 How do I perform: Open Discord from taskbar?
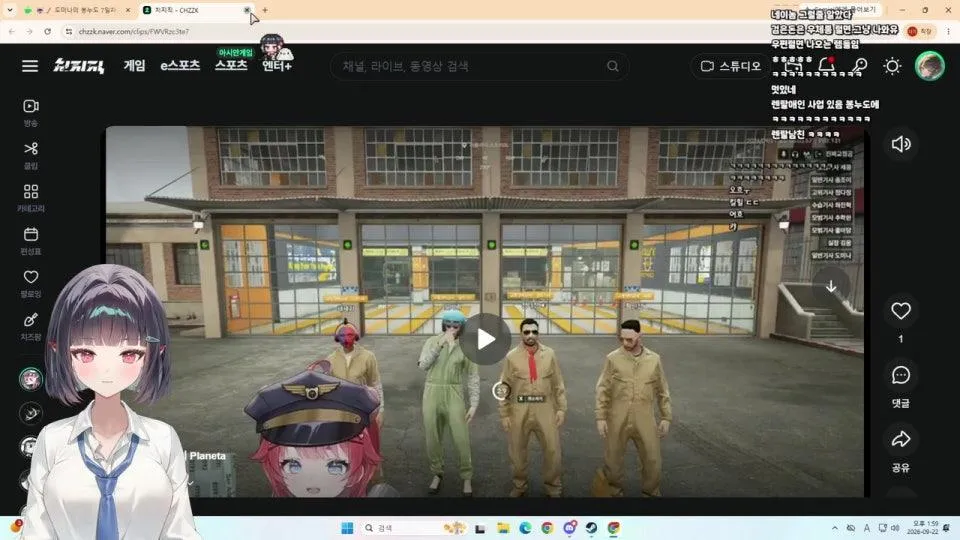569,528
